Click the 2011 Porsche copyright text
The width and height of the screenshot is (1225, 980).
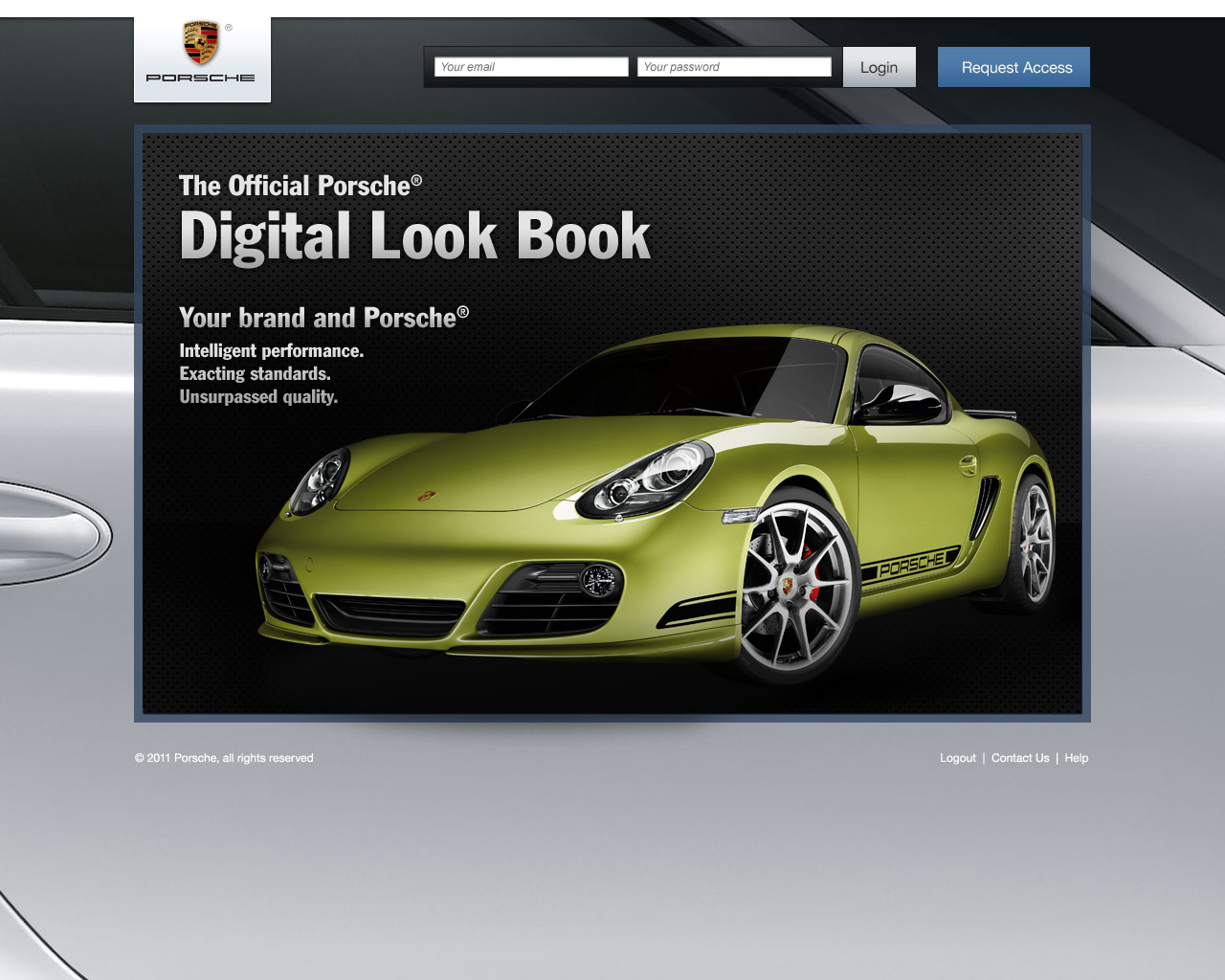tap(224, 758)
